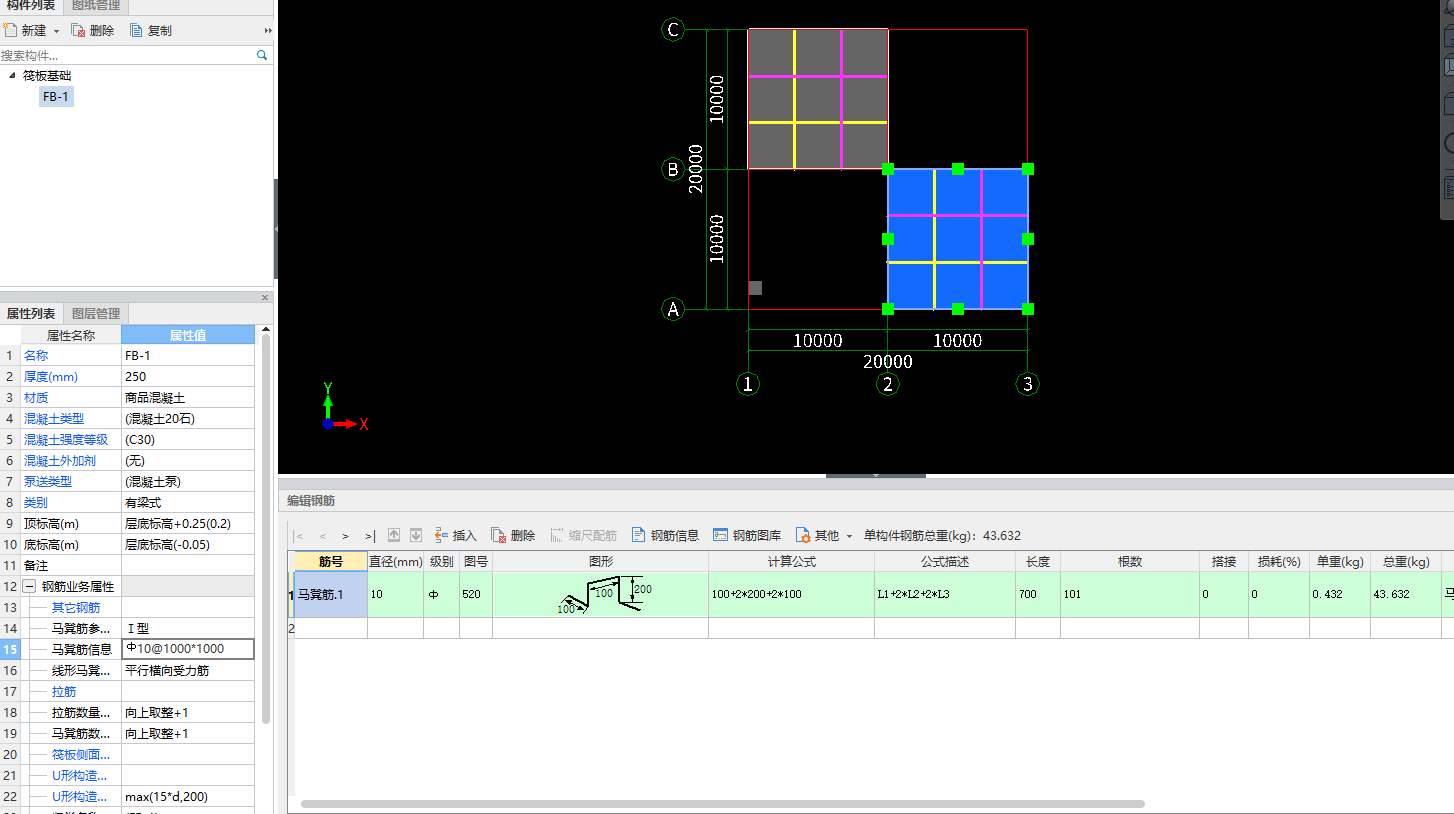Open 钢筋信息 in rebar toolbar

pyautogui.click(x=665, y=536)
